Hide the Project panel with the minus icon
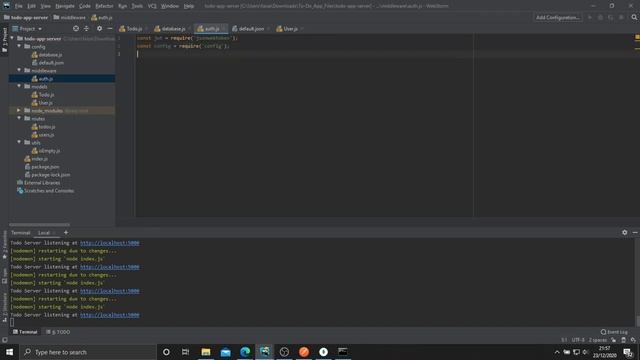The image size is (640, 360). tap(110, 29)
